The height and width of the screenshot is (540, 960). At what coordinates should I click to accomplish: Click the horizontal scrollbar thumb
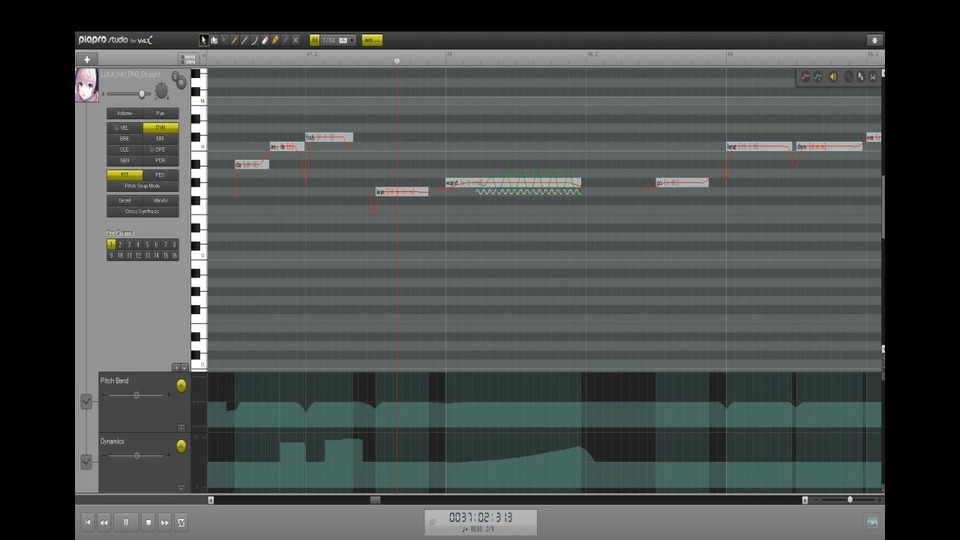[375, 500]
